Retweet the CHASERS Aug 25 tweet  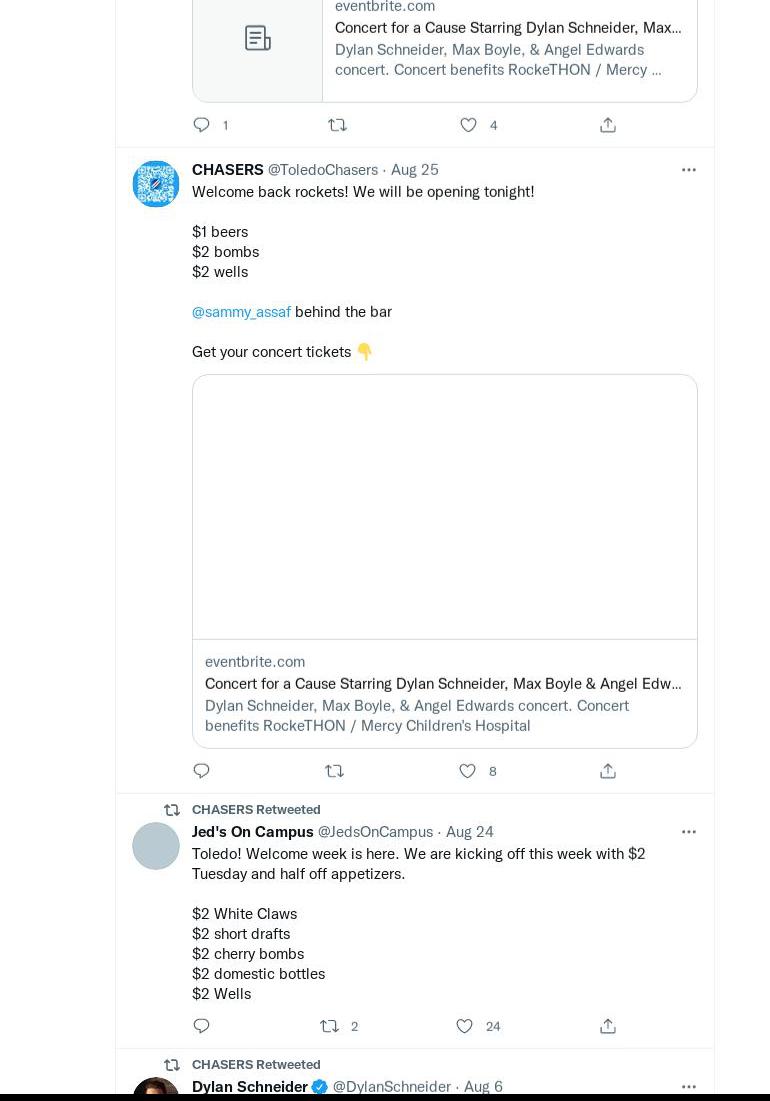(335, 771)
